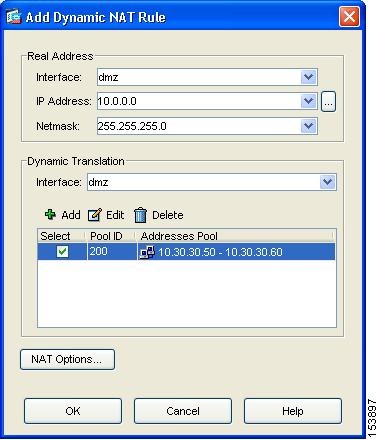Open the IP Address dropdown arrow
The image size is (379, 440).
308,101
